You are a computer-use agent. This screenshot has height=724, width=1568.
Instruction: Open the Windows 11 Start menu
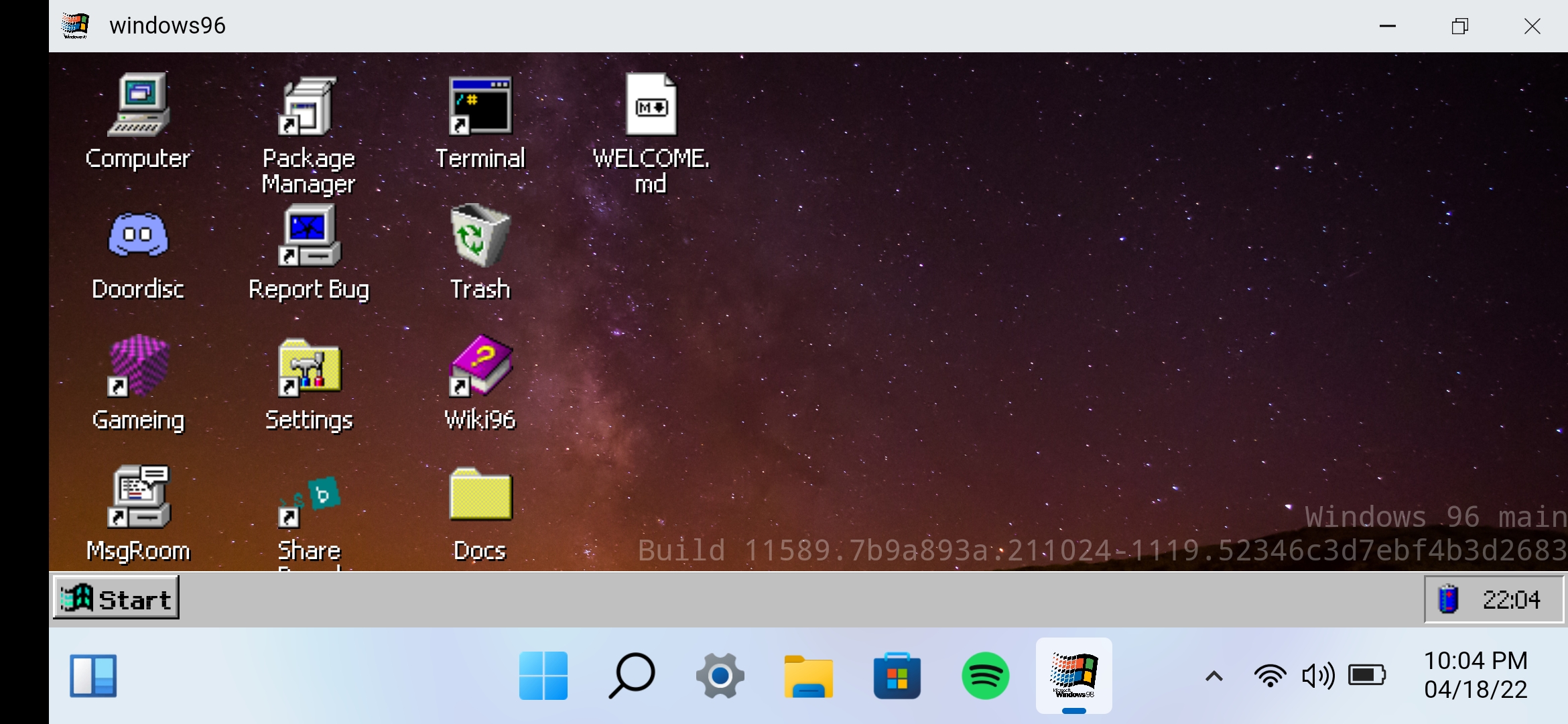[x=543, y=676]
